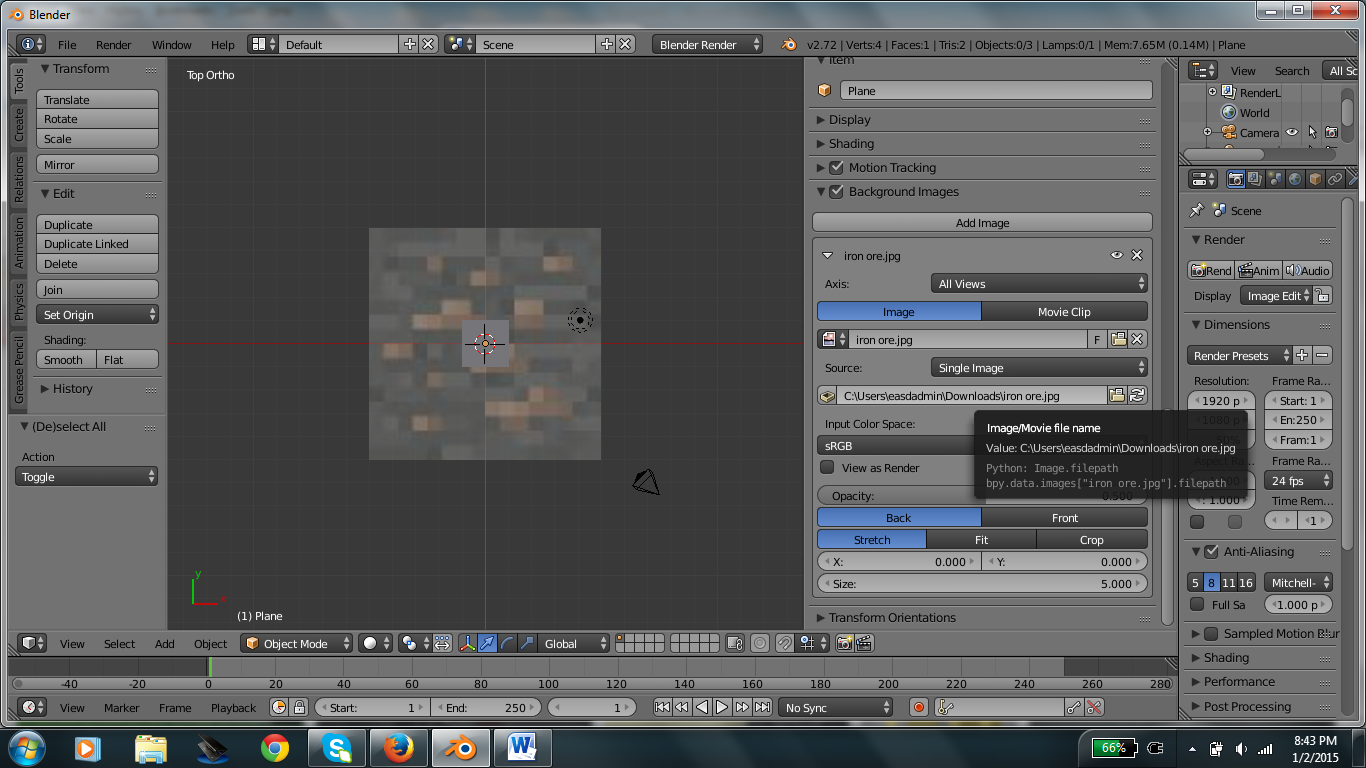This screenshot has height=768, width=1366.
Task: Pin the properties context with pushpin icon
Action: coord(1196,211)
